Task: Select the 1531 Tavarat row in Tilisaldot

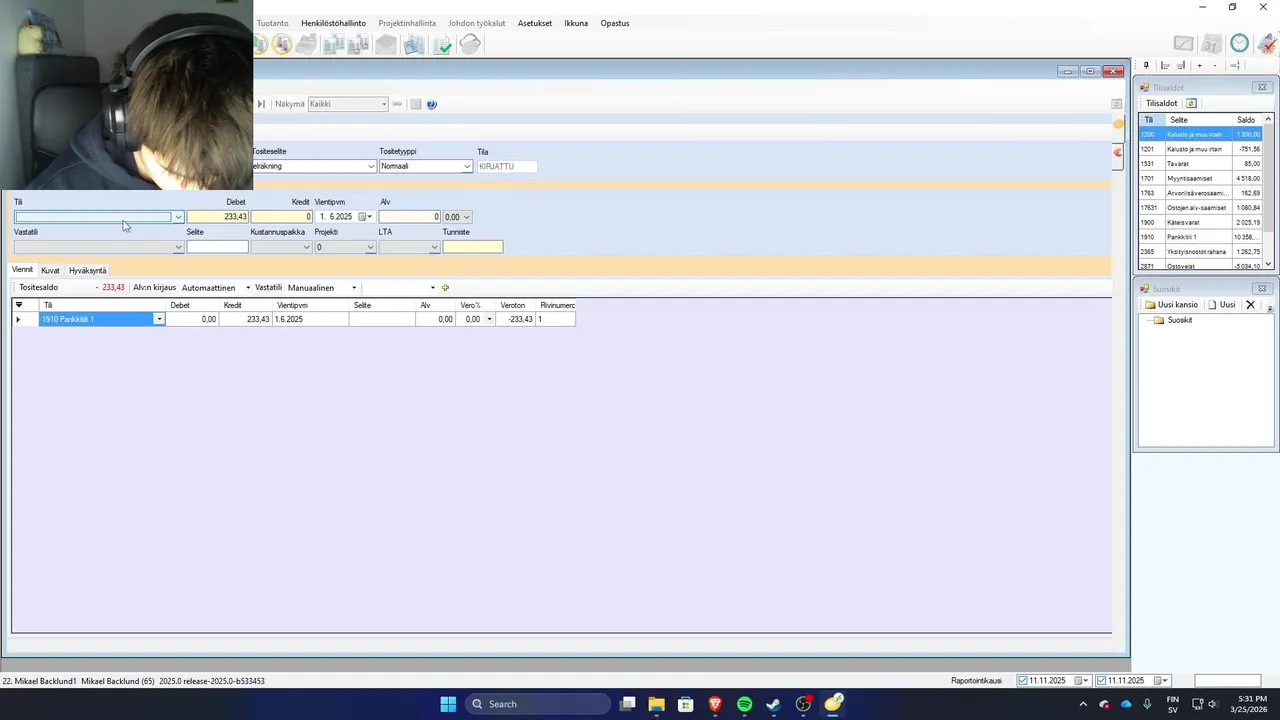Action: click(x=1201, y=164)
